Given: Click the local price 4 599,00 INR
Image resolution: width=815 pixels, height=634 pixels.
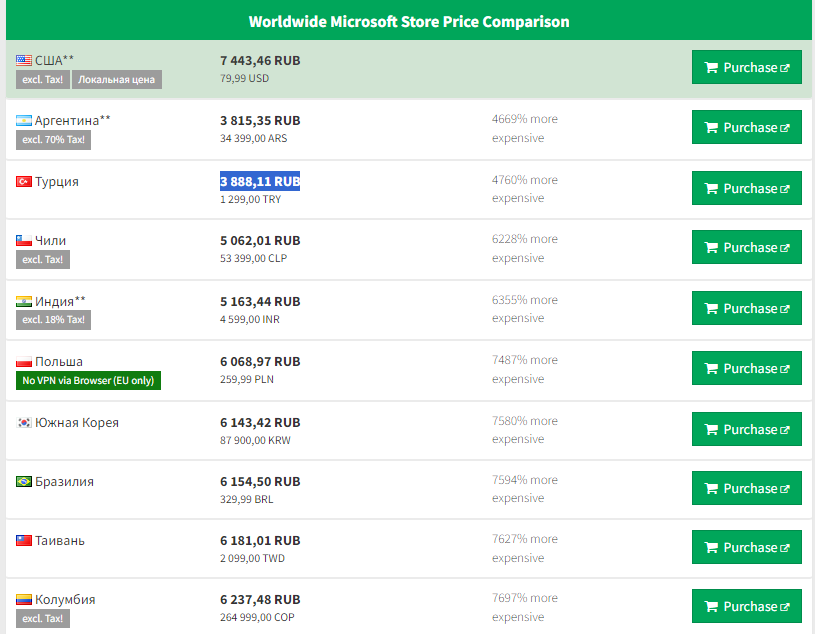Looking at the screenshot, I should [x=249, y=319].
